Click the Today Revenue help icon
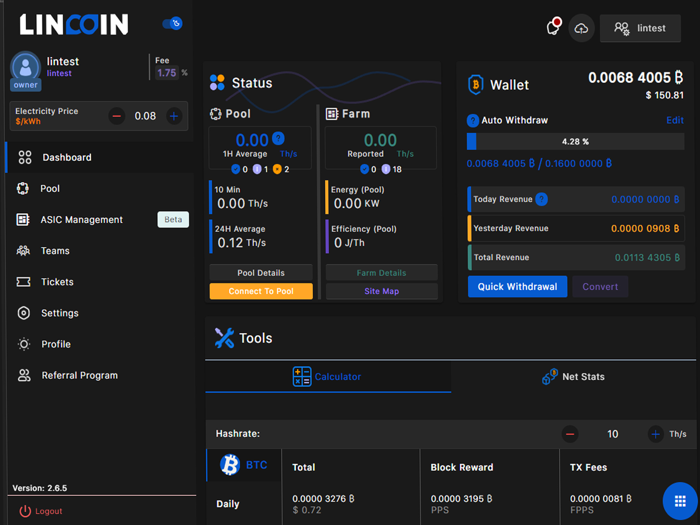The width and height of the screenshot is (700, 525). pyautogui.click(x=542, y=199)
